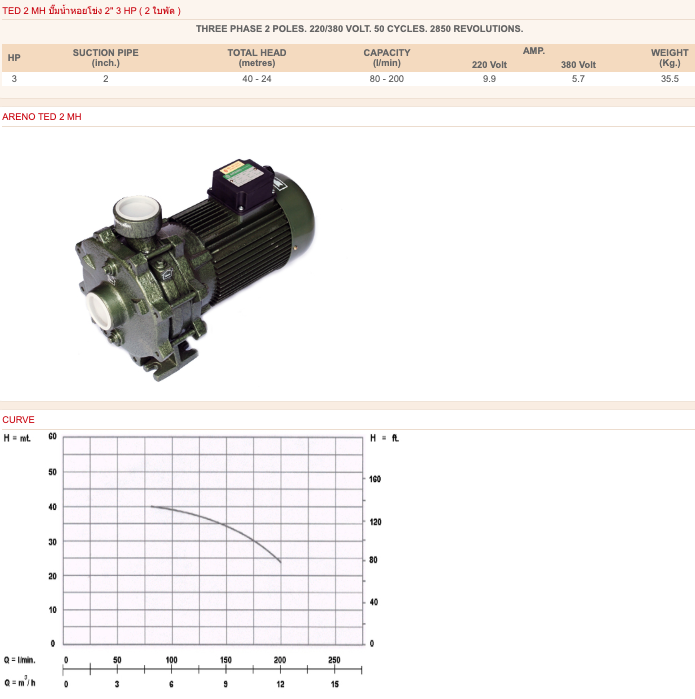Click the Q = l/min. axis label
This screenshot has height=699, width=695.
[x=20, y=660]
